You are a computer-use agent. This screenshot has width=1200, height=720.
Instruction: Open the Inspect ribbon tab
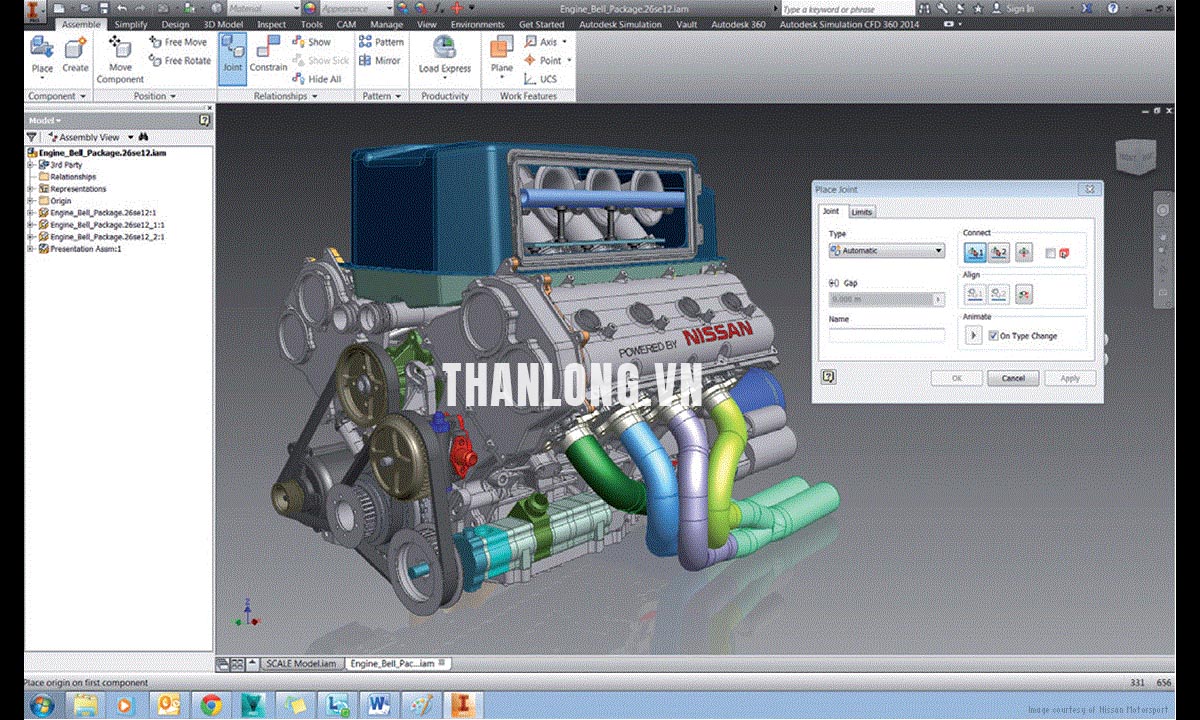(x=271, y=24)
